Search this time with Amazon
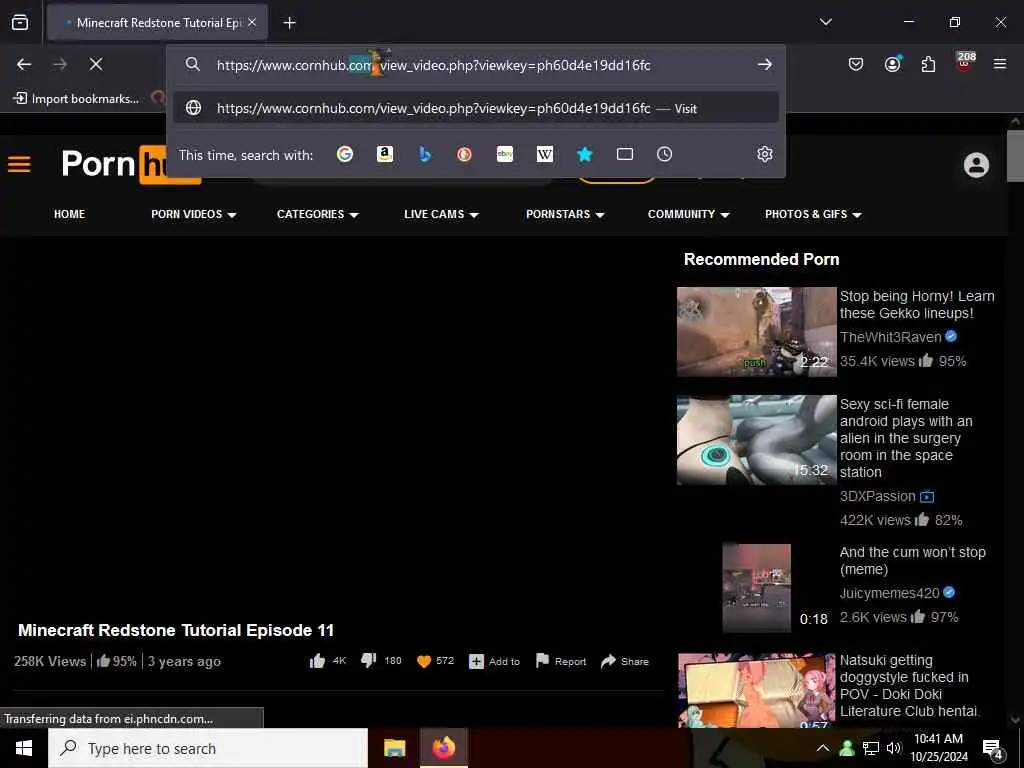The width and height of the screenshot is (1024, 768). point(385,154)
